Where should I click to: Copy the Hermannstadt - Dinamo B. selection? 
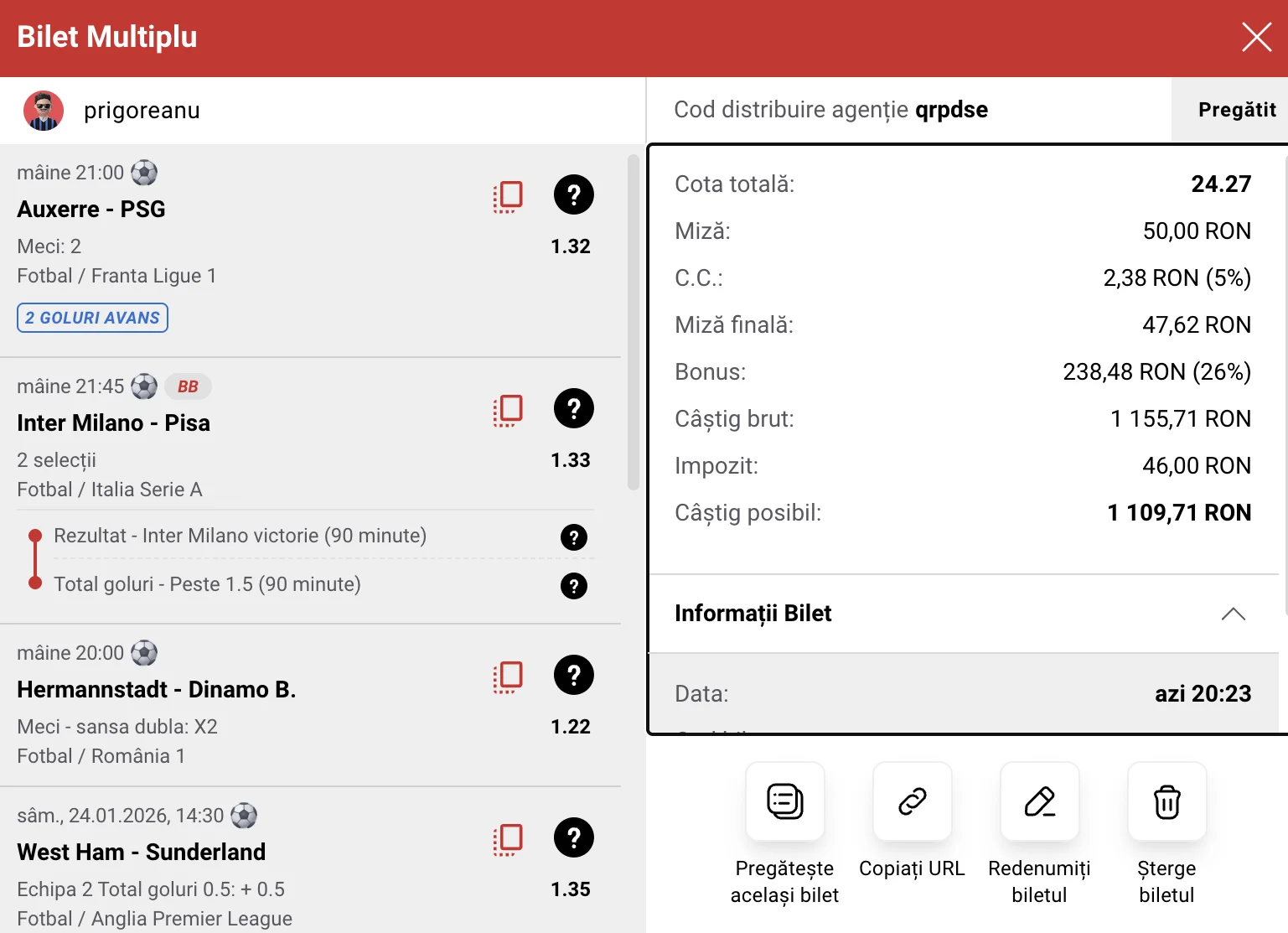click(508, 676)
